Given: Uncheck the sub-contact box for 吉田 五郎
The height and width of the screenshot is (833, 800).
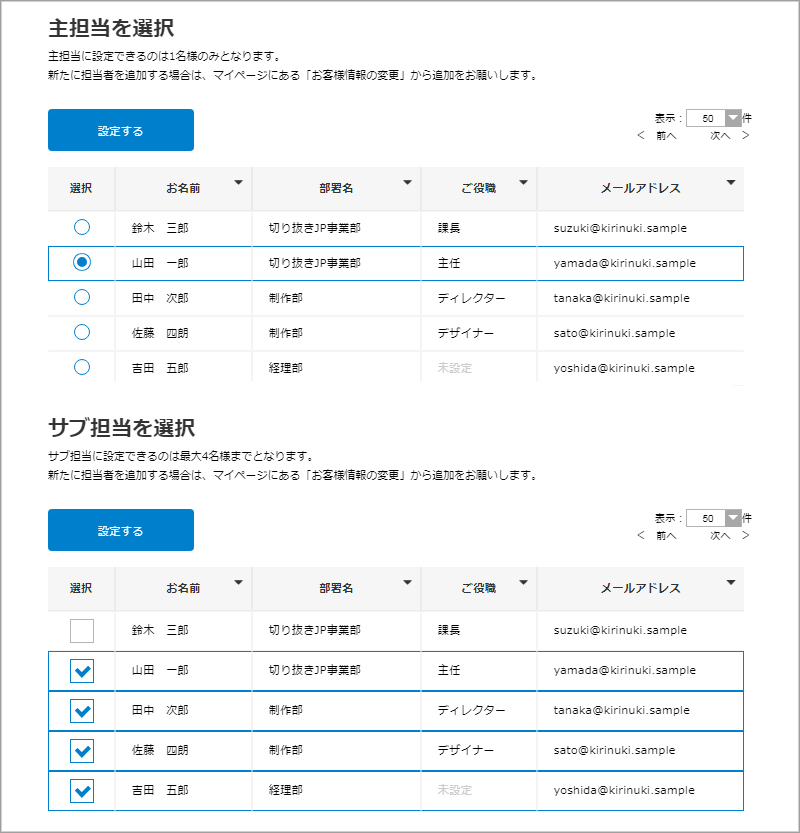Looking at the screenshot, I should point(82,791).
